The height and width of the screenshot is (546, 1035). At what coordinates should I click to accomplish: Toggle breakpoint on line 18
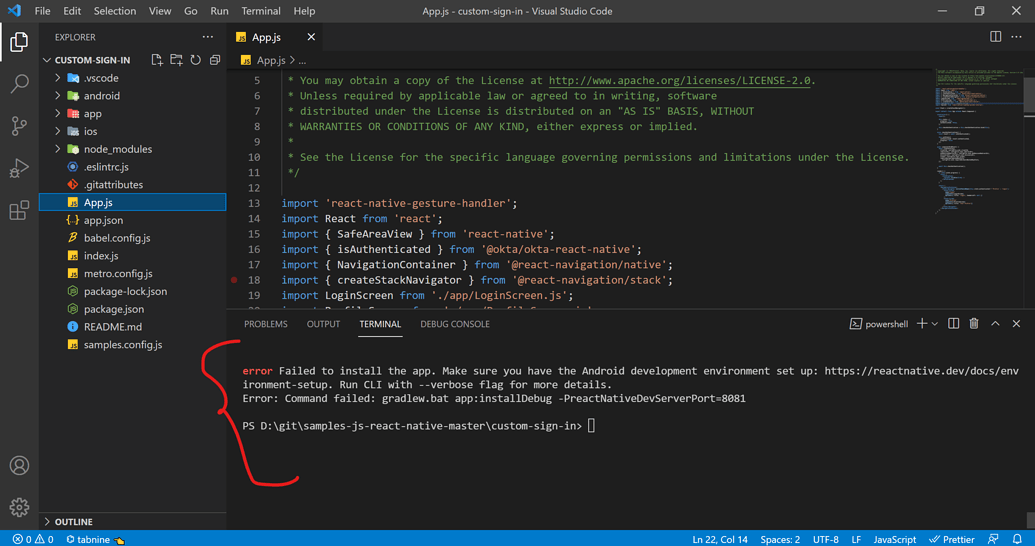(234, 280)
